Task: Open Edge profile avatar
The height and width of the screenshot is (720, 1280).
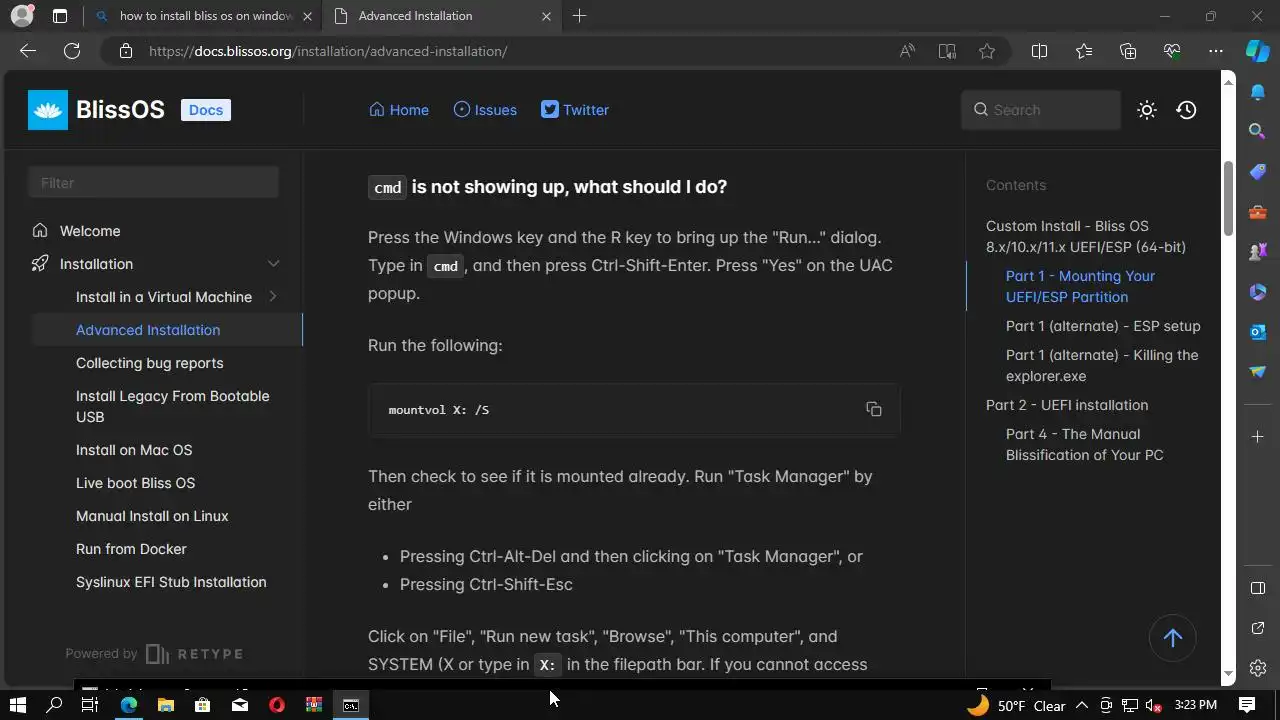Action: (x=22, y=16)
